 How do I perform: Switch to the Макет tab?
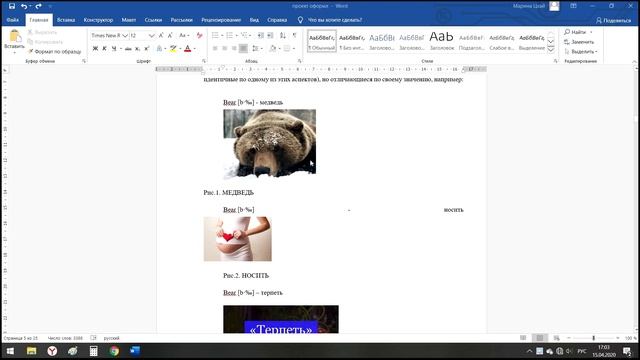[129, 20]
